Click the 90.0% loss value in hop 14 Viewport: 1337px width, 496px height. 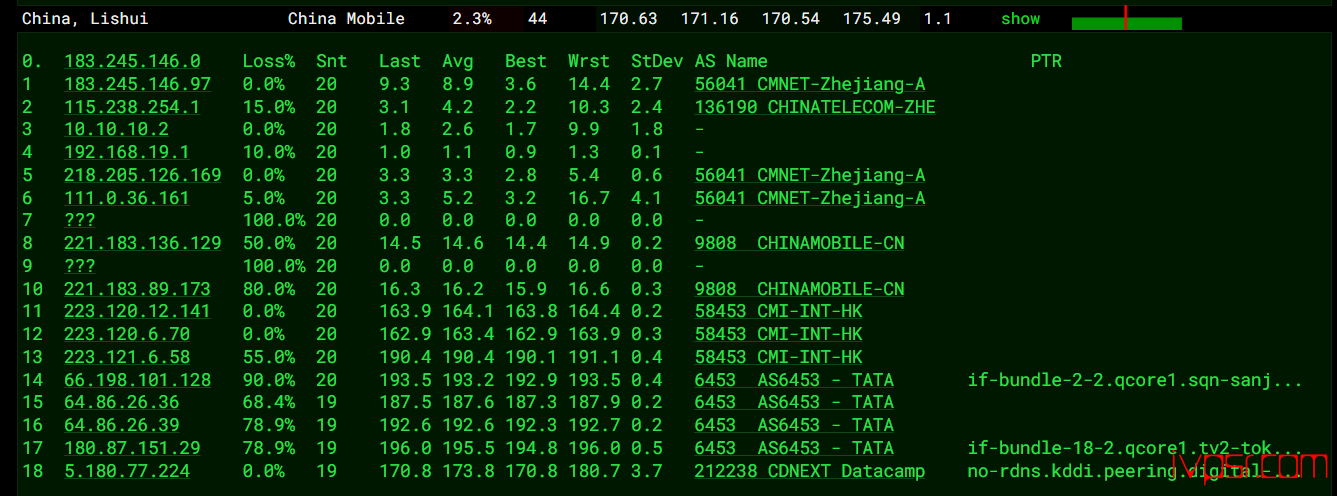[269, 380]
